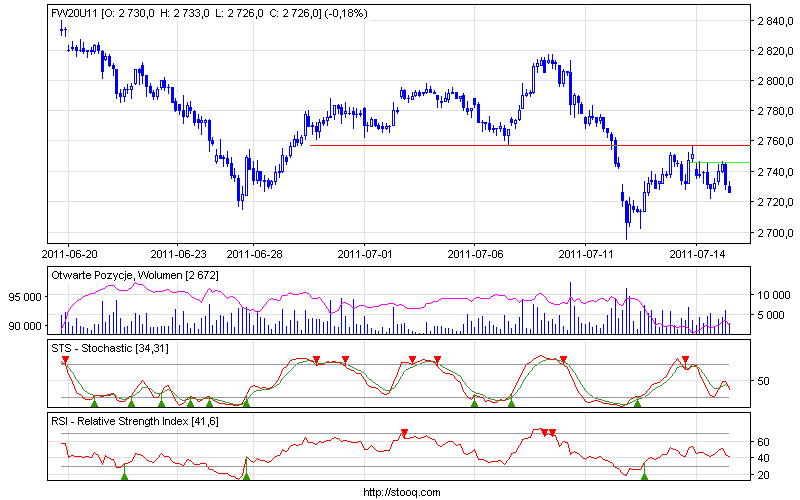Select the 2 800,0 price axis label
Screen dimensions: 800x500
point(776,81)
